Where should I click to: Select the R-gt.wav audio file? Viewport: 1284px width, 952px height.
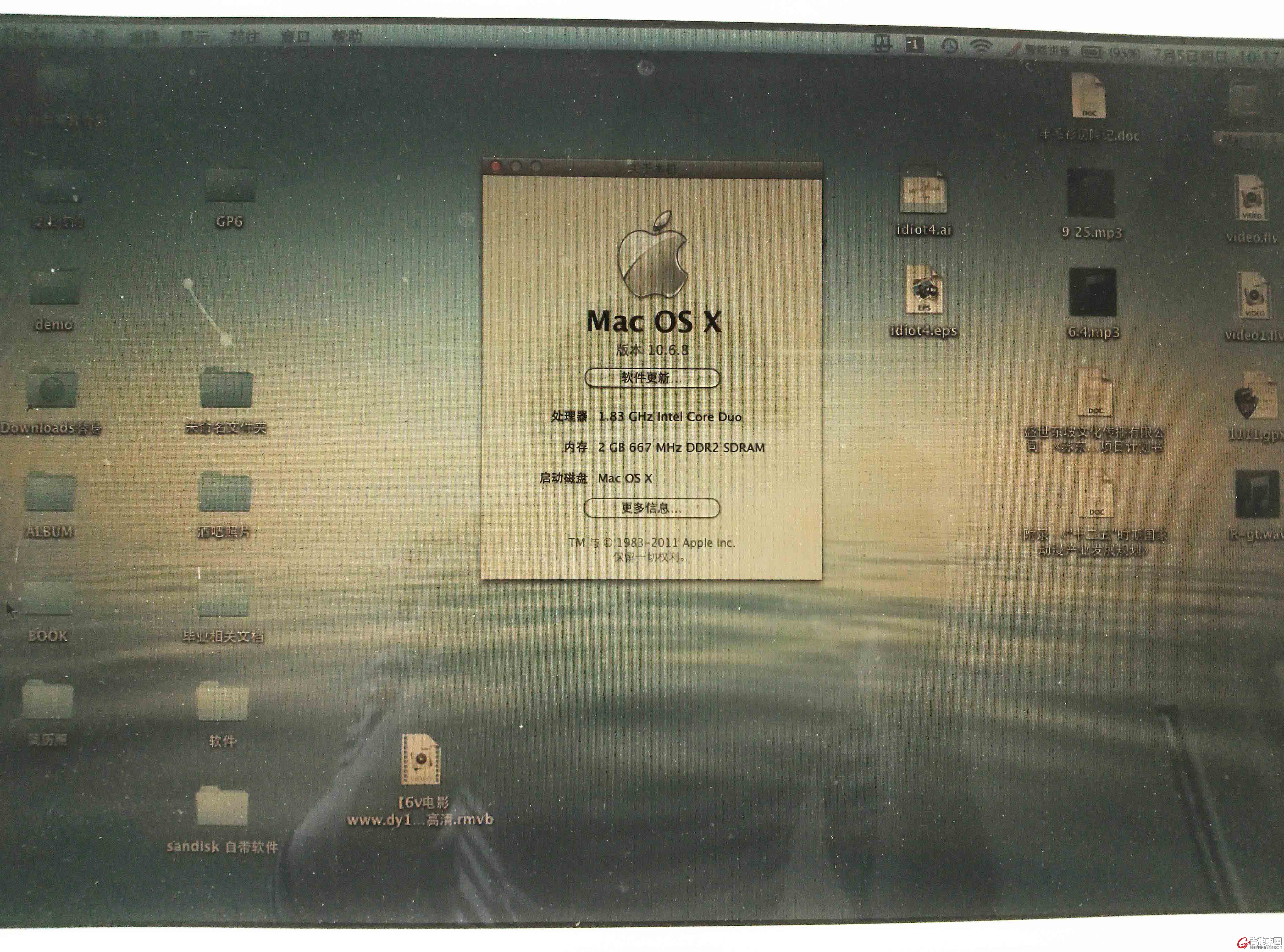pos(1257,494)
